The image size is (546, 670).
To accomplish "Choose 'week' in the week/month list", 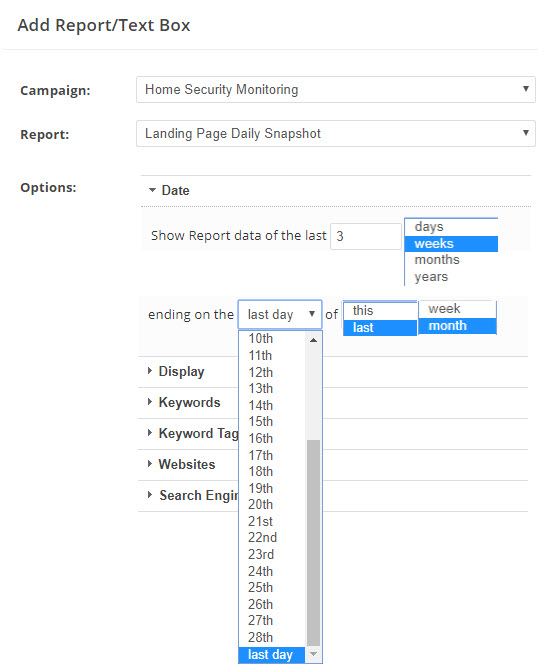I will click(x=457, y=309).
